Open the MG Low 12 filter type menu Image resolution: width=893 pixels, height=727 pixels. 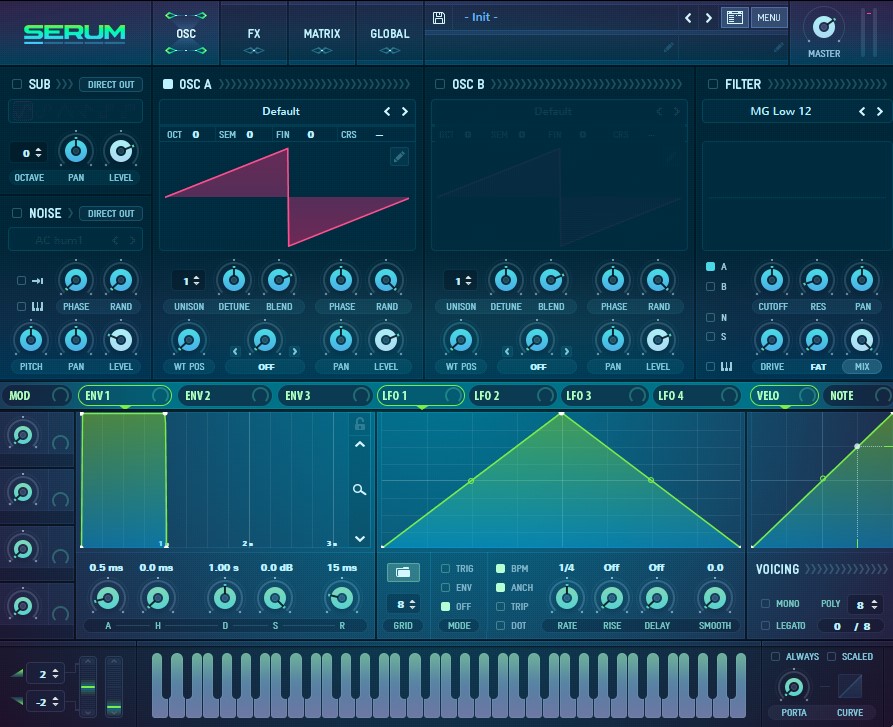pos(780,112)
